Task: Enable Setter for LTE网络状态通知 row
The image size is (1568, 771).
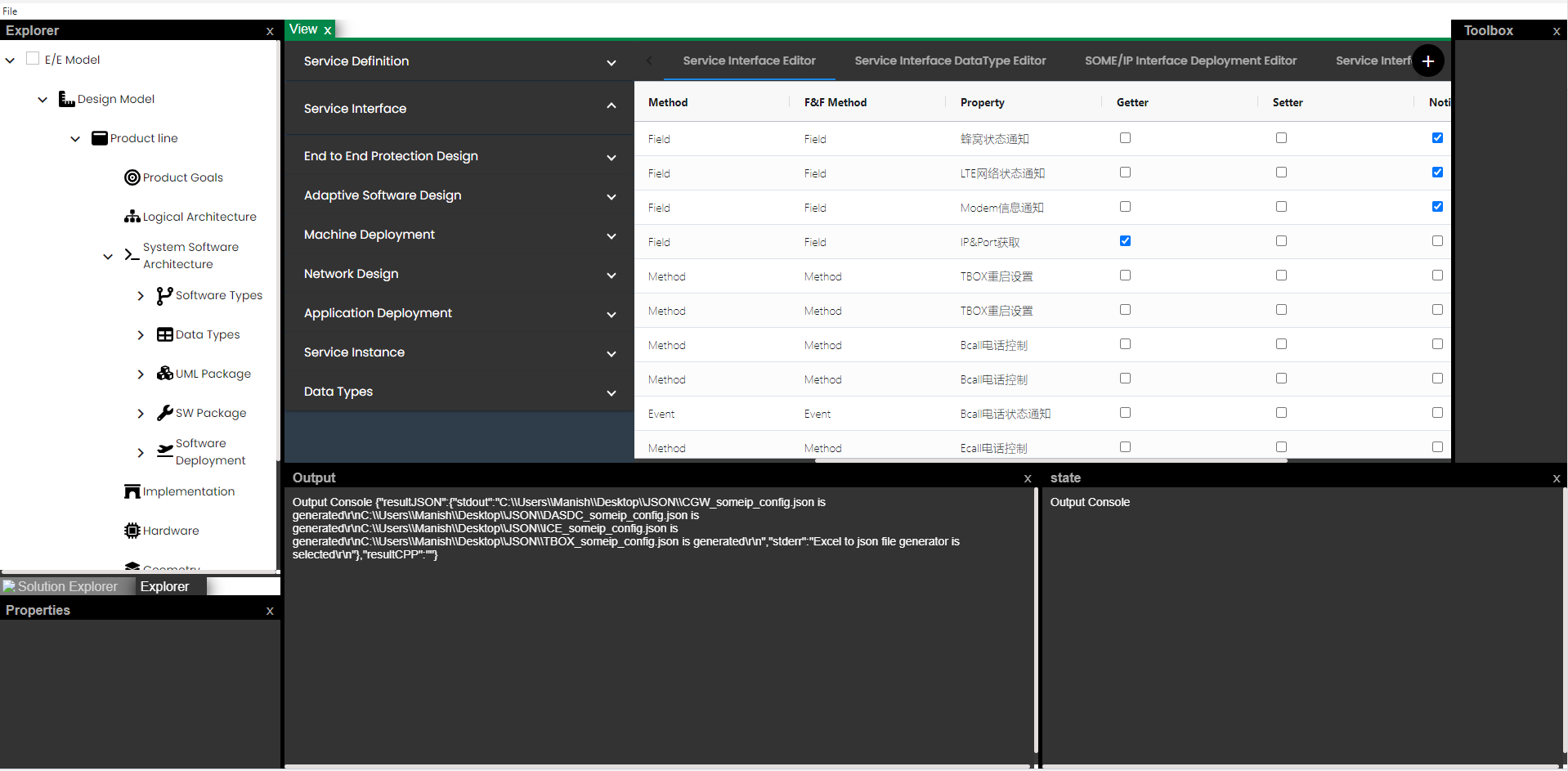Action: click(1281, 173)
